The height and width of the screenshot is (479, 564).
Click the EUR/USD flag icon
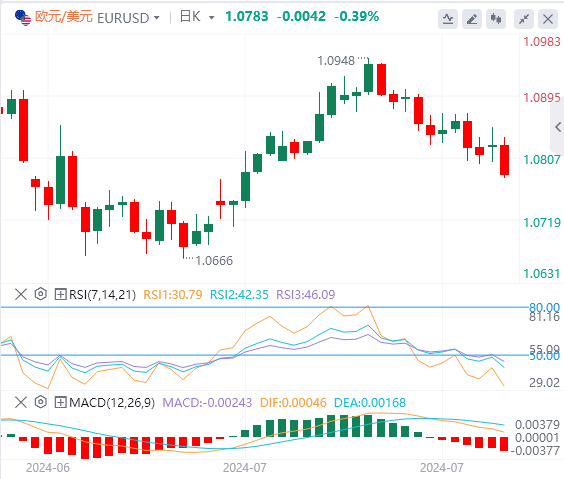[23, 18]
